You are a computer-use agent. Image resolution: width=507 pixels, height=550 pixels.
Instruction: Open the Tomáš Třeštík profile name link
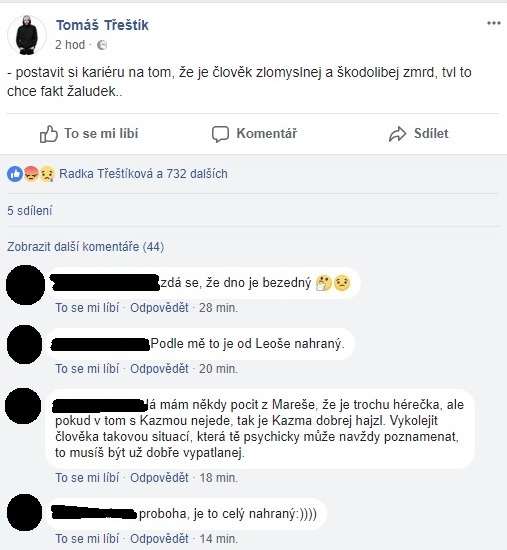coord(102,25)
